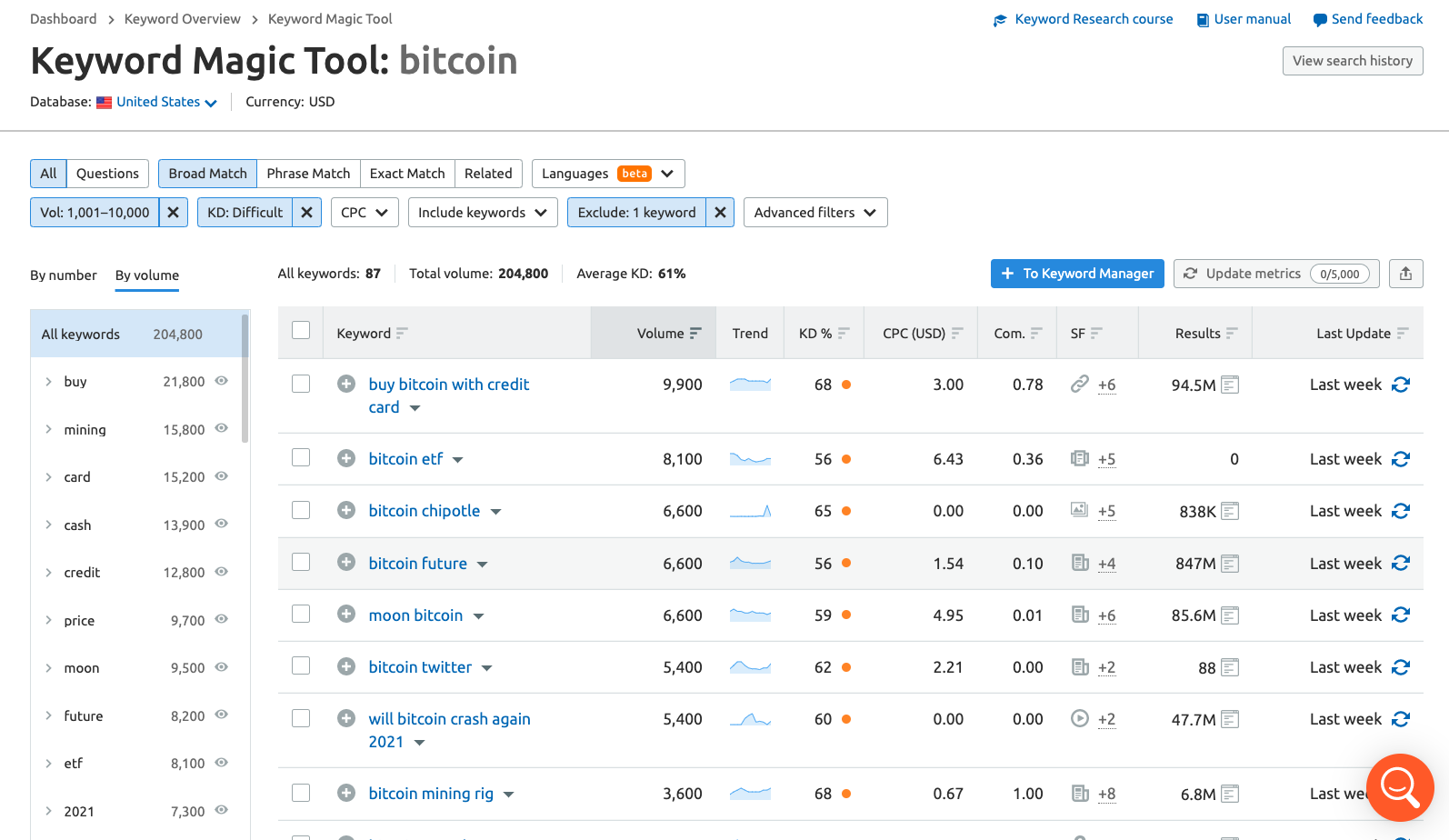Image resolution: width=1449 pixels, height=840 pixels.
Task: Switch to the Questions tab
Action: 107,174
